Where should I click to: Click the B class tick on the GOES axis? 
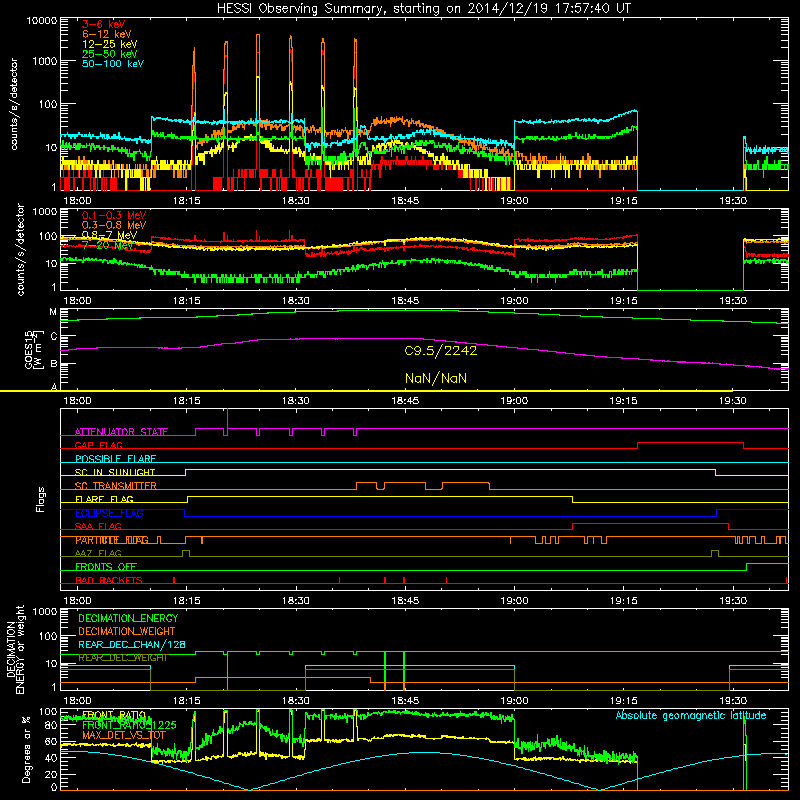(53, 364)
